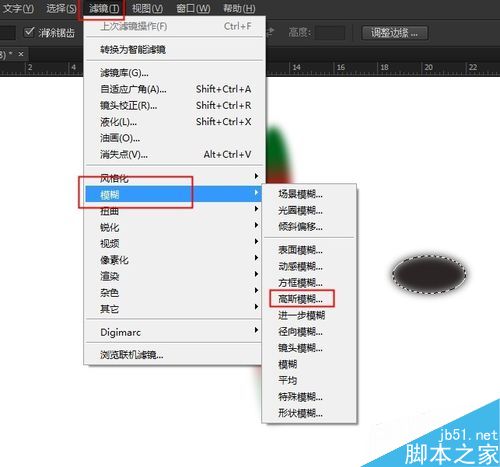Open the 窗口(W) menu
The image size is (500, 467).
(193, 8)
